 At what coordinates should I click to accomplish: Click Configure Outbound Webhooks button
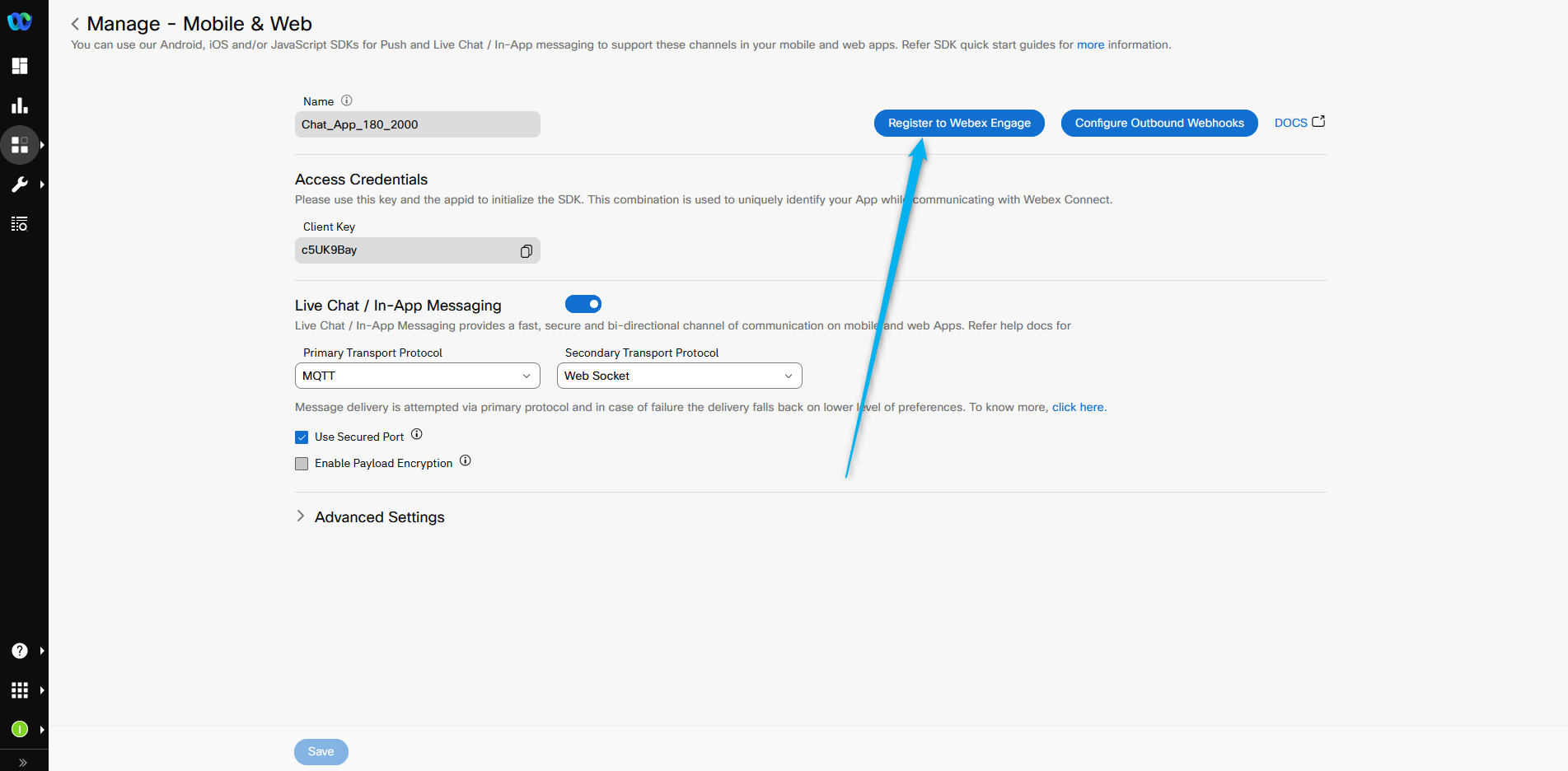pyautogui.click(x=1159, y=123)
